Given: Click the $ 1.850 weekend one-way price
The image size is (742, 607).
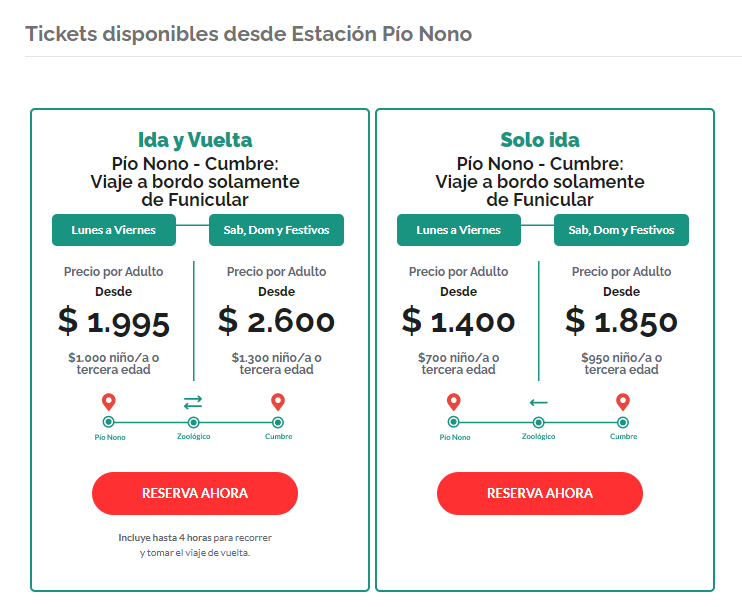Looking at the screenshot, I should tap(621, 322).
